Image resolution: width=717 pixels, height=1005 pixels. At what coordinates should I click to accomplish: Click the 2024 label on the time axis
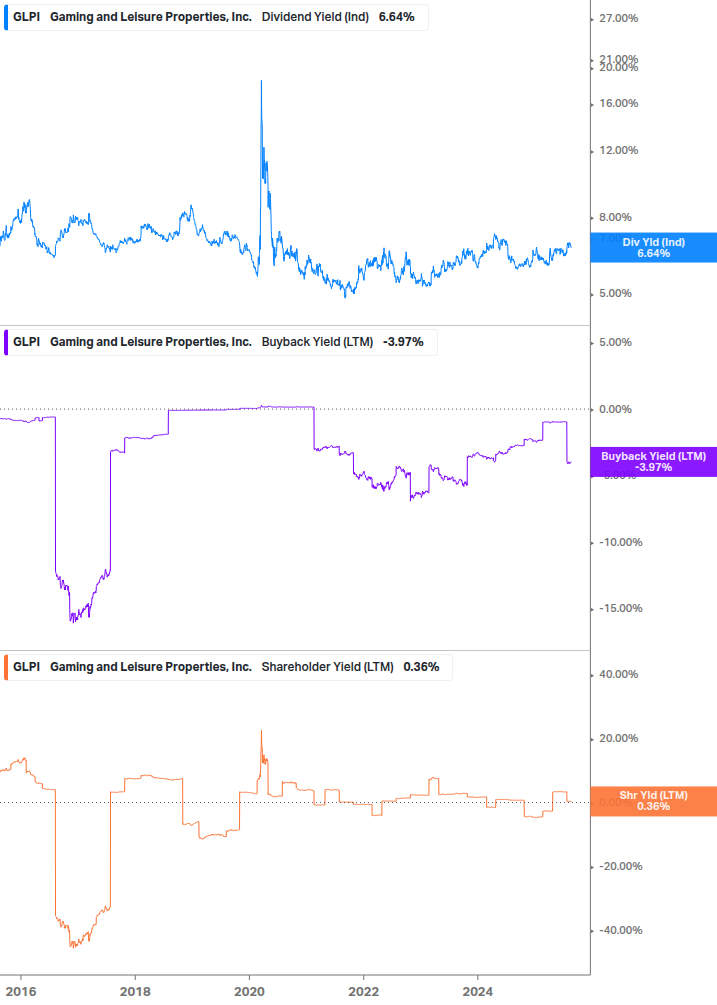477,992
